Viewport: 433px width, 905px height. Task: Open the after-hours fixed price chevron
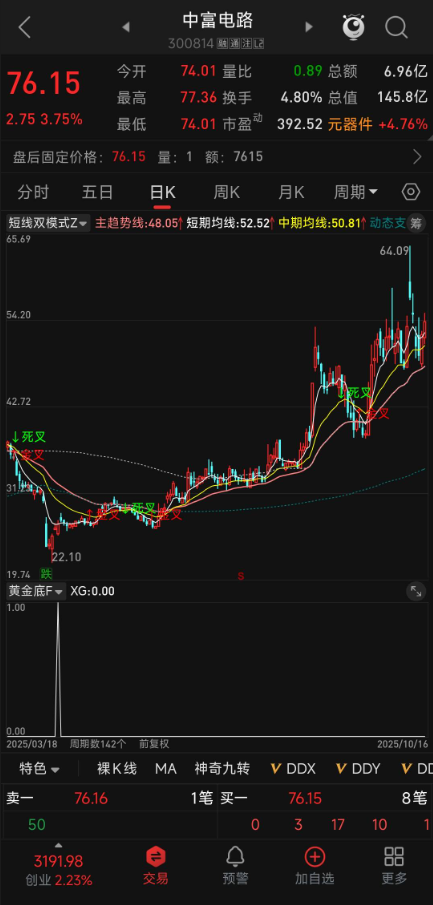[417, 156]
